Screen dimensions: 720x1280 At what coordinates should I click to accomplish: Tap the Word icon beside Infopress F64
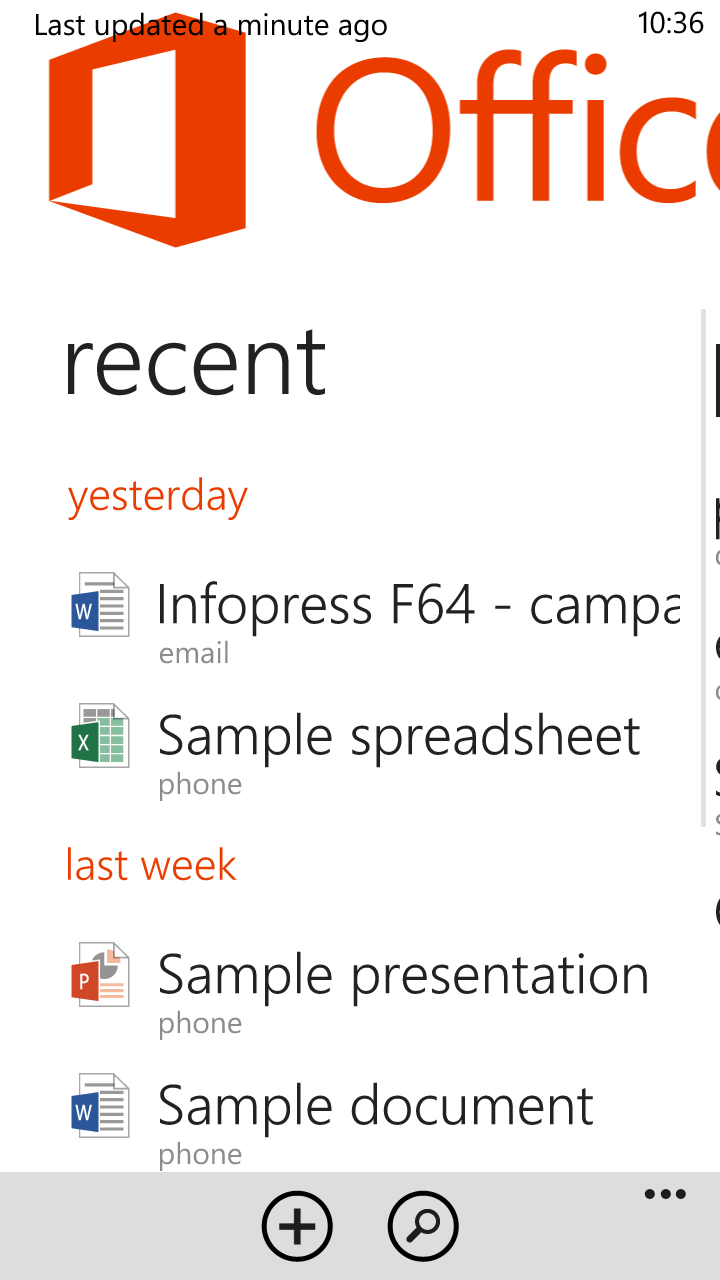(x=100, y=604)
